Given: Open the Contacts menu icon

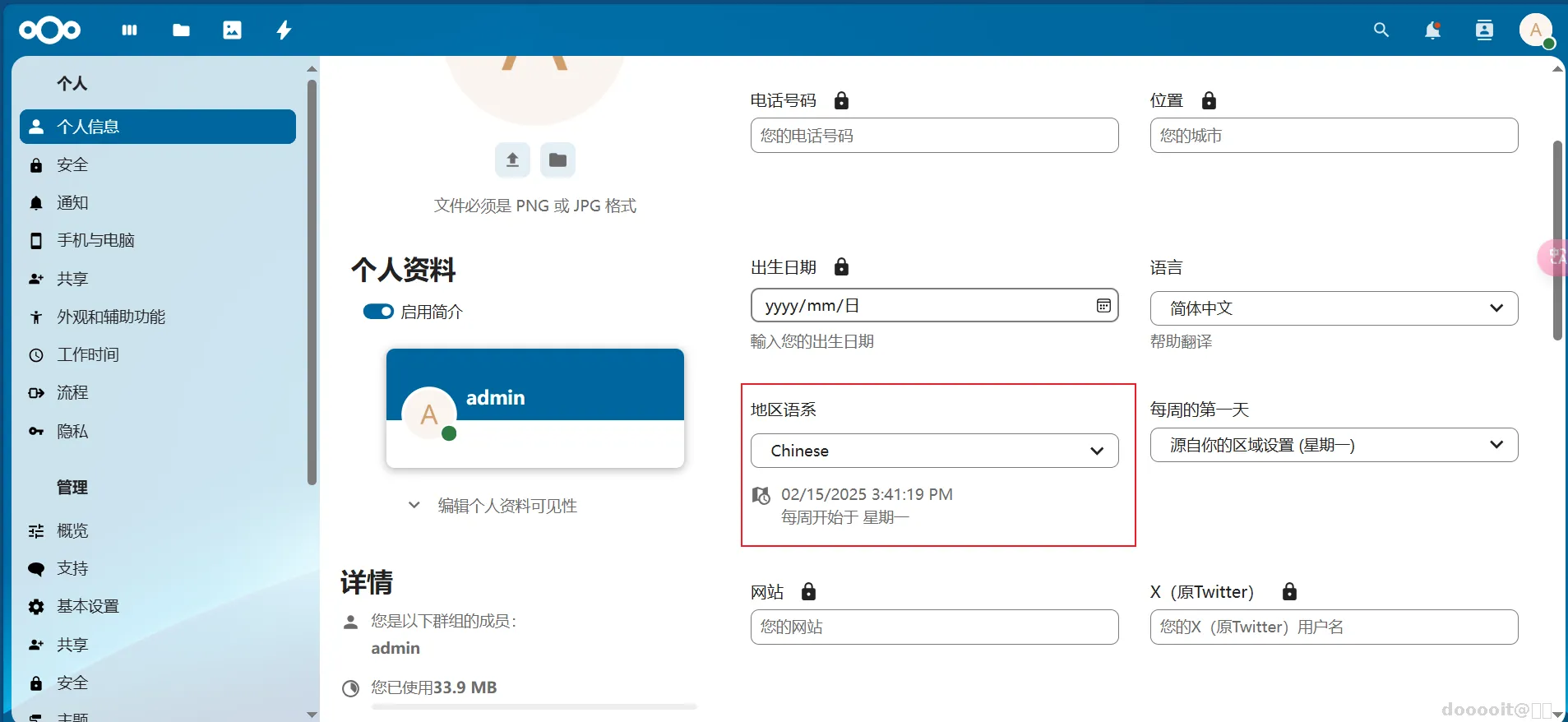Looking at the screenshot, I should pos(1484,30).
